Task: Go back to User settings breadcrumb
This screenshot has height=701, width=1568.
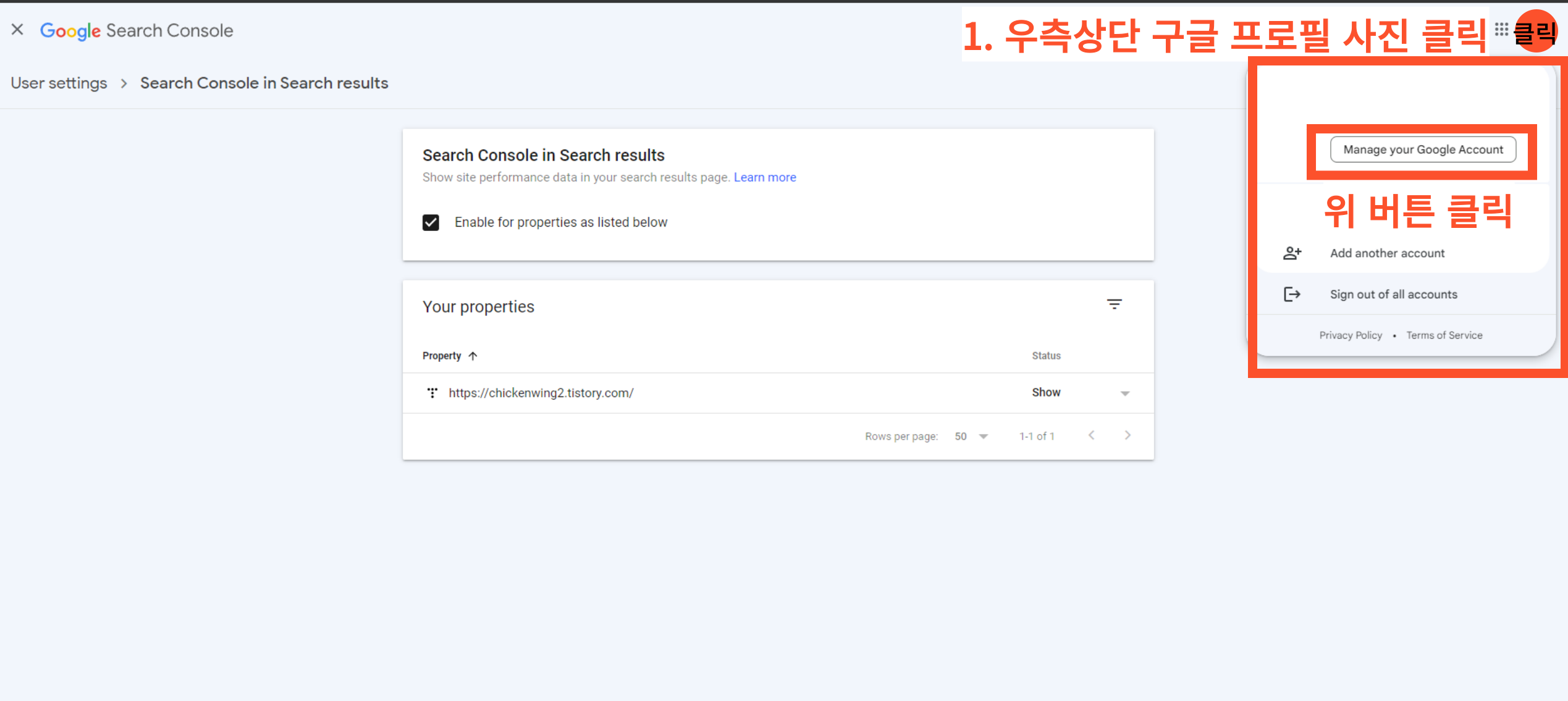Action: pos(59,83)
